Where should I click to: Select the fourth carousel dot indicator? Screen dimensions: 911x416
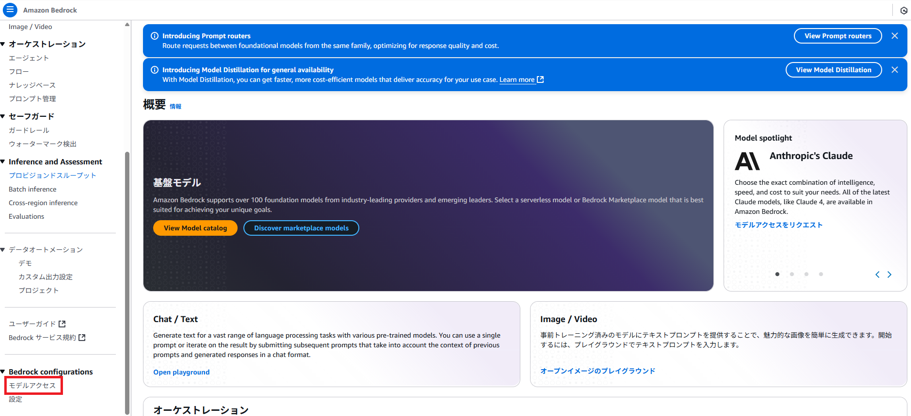821,274
